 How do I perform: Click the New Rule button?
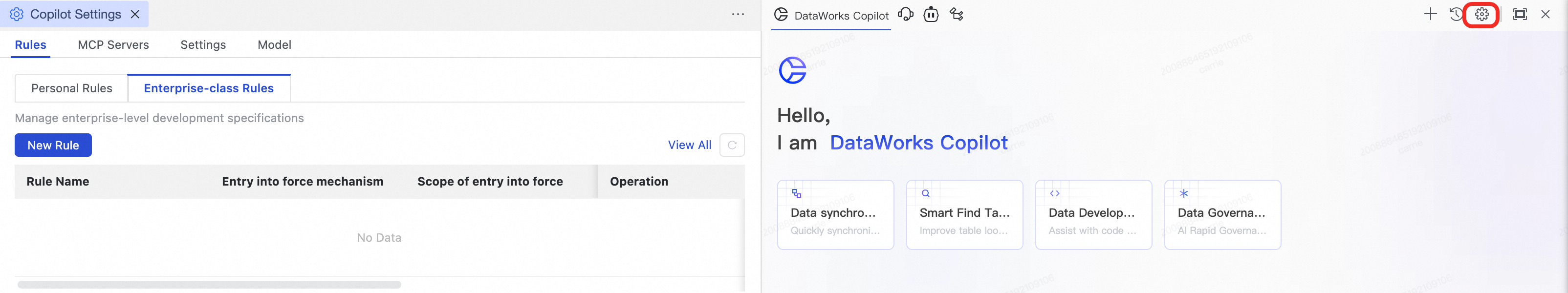click(x=53, y=146)
